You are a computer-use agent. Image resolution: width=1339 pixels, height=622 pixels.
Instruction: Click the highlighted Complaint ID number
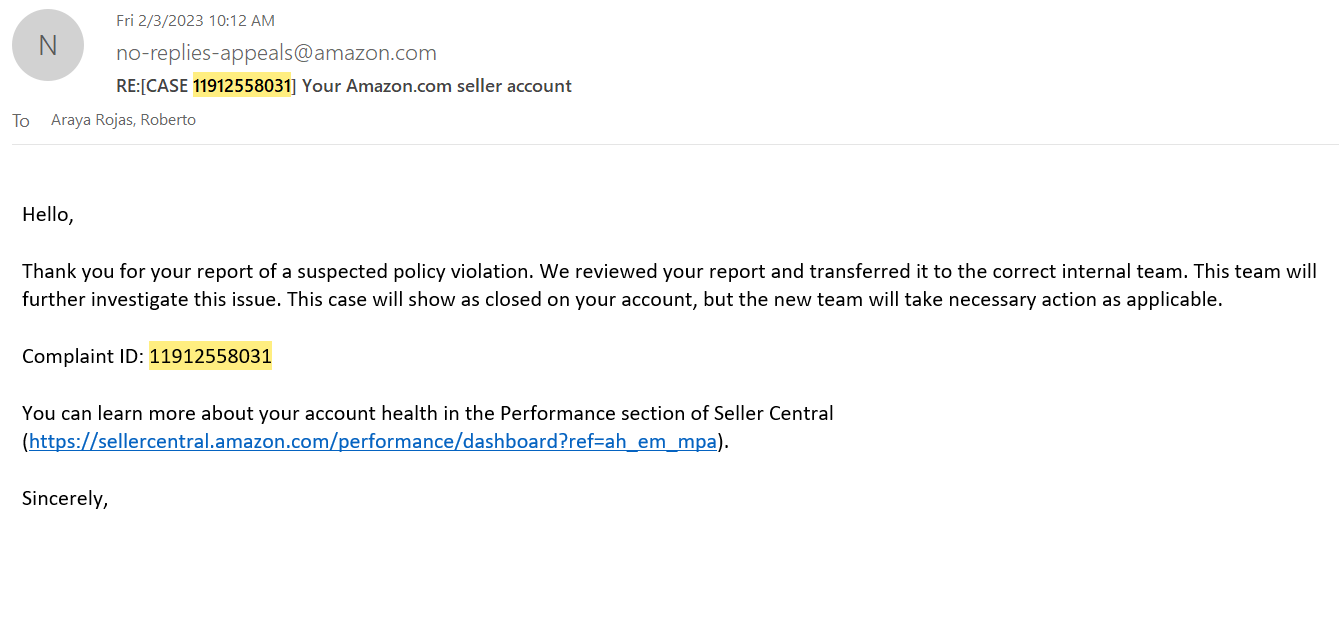[x=210, y=356]
